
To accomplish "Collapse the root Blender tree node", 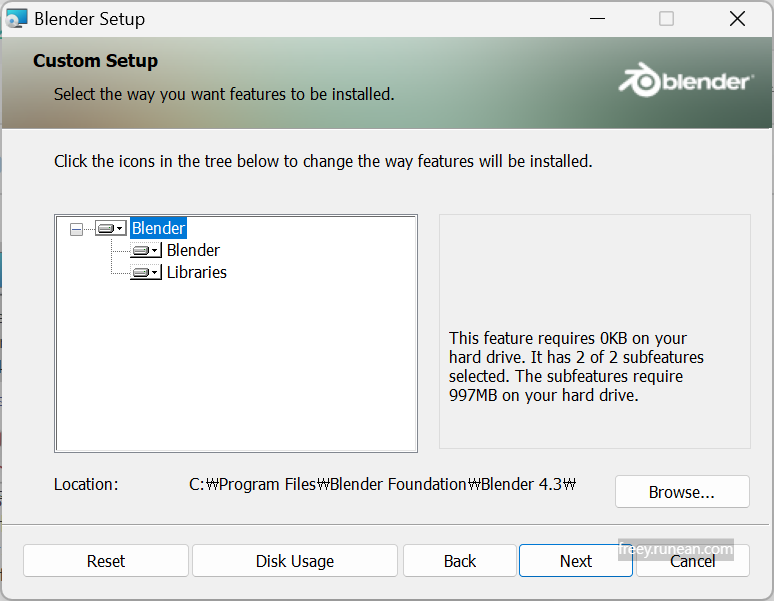I will (77, 229).
